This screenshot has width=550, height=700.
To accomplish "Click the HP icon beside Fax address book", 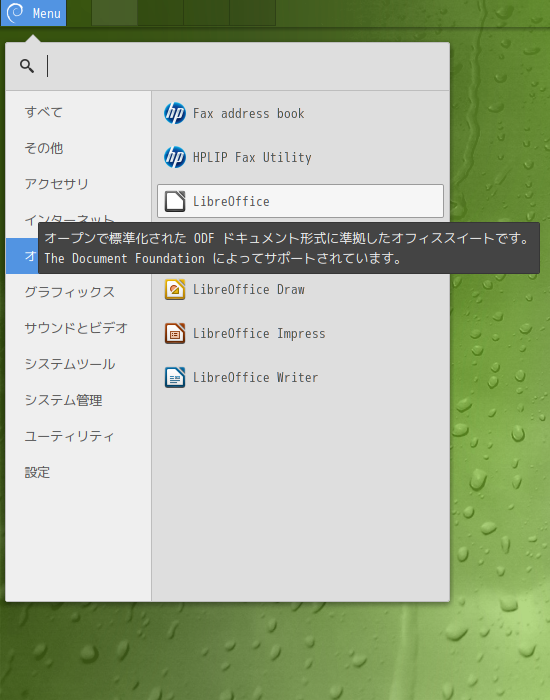I will [175, 113].
